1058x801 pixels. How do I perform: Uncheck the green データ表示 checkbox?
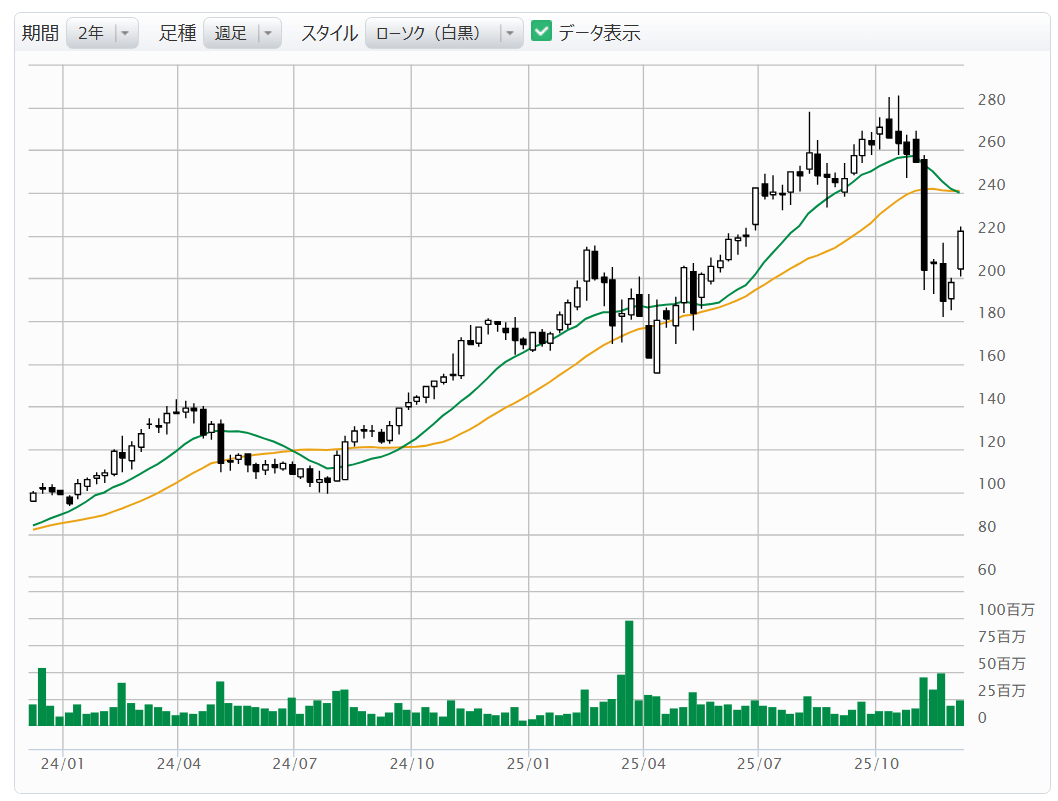(x=541, y=32)
